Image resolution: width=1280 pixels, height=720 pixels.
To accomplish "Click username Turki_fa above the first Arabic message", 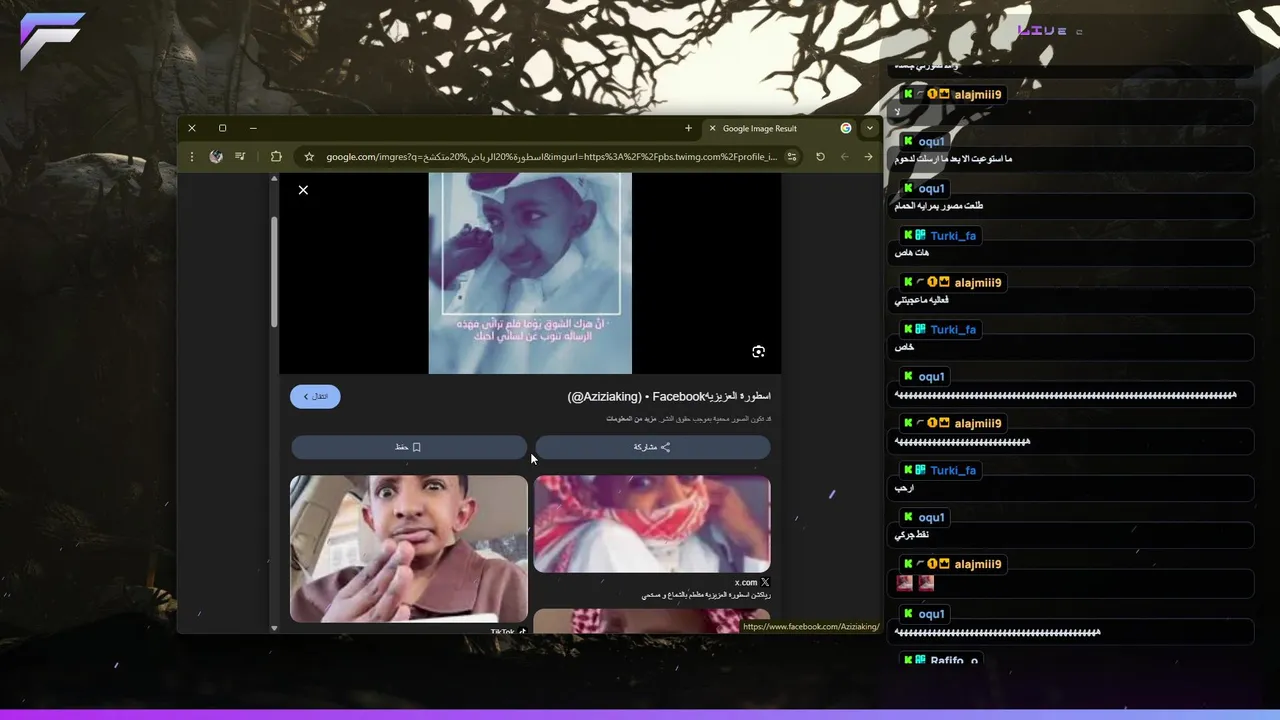I will pyautogui.click(x=953, y=236).
